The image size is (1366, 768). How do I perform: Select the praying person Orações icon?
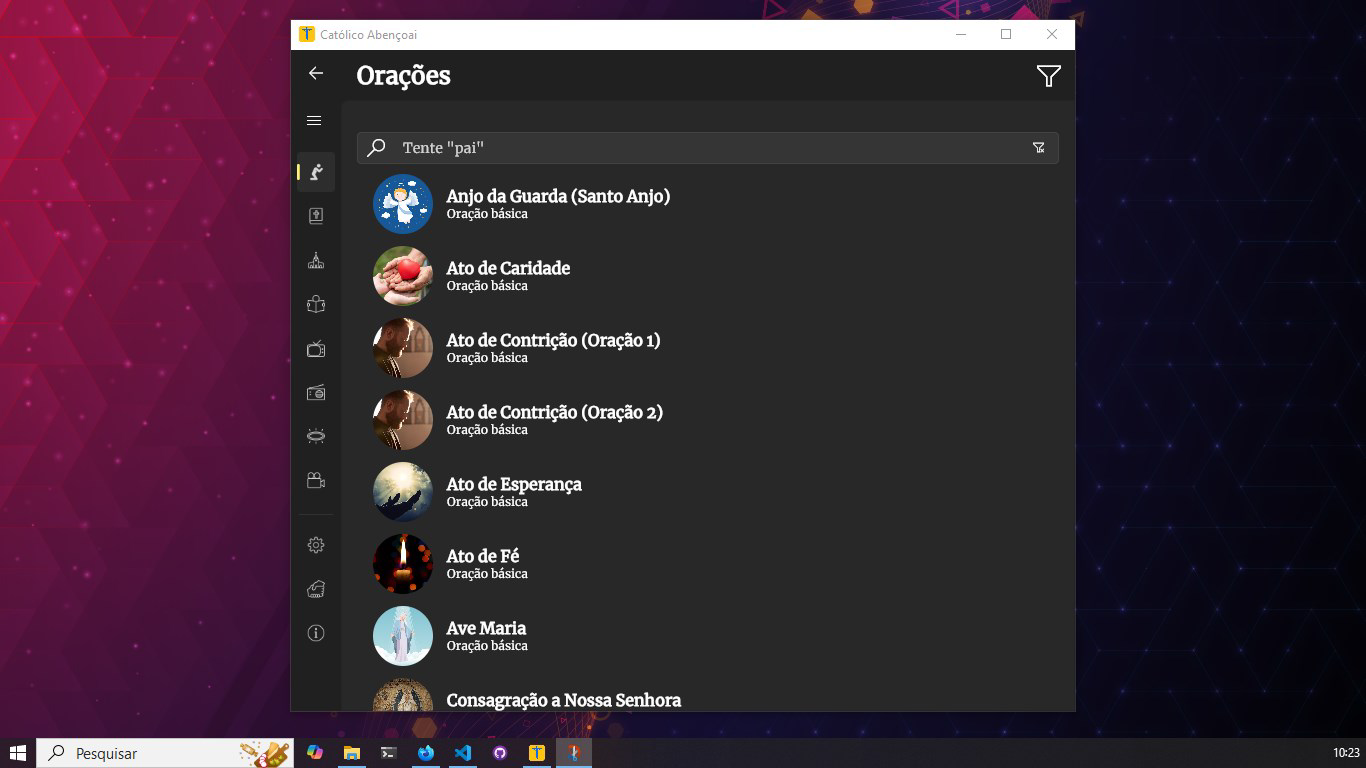coord(316,171)
